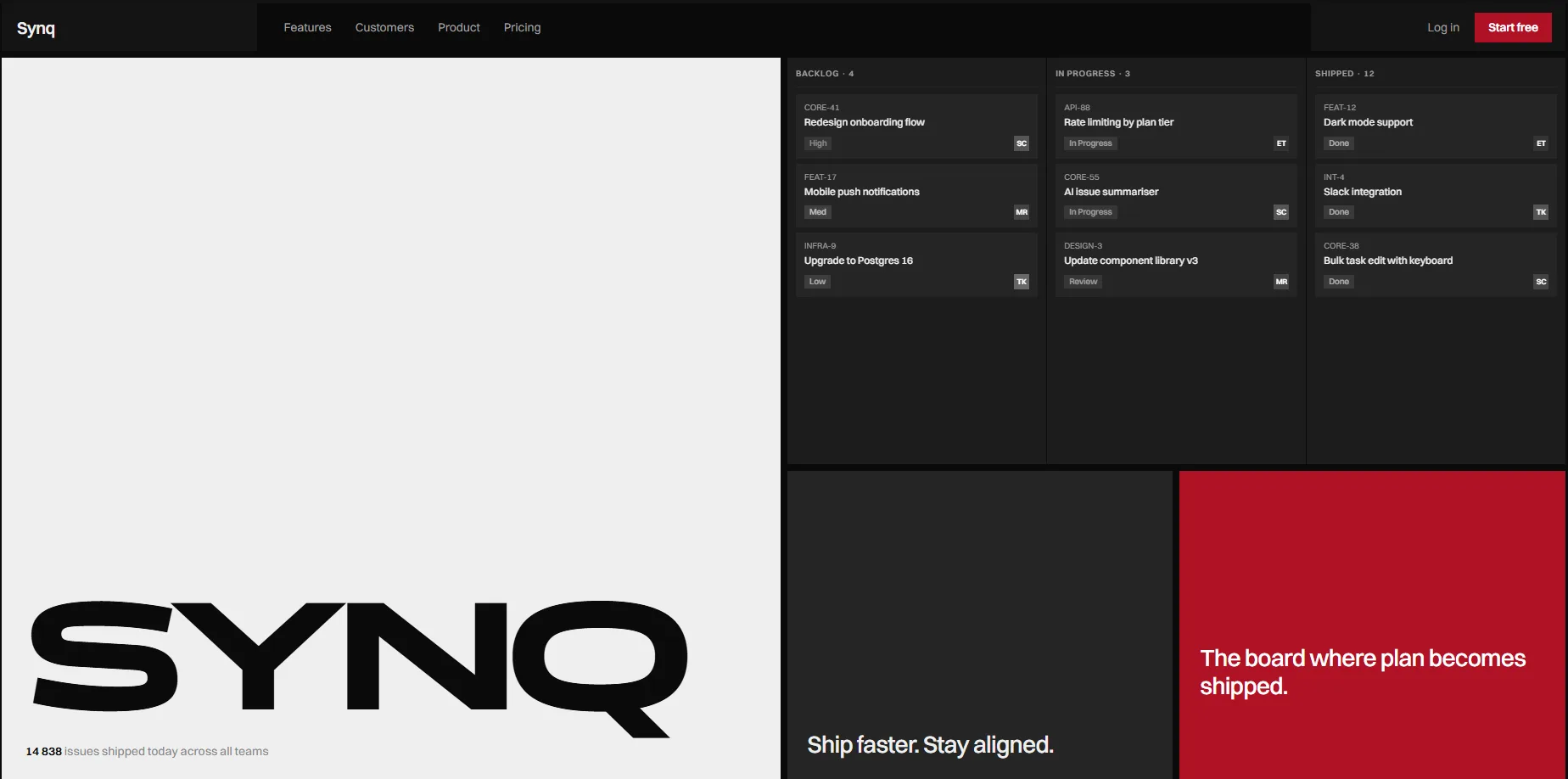1568x779 pixels.
Task: Open the Dark mode support title
Action: pyautogui.click(x=1369, y=122)
